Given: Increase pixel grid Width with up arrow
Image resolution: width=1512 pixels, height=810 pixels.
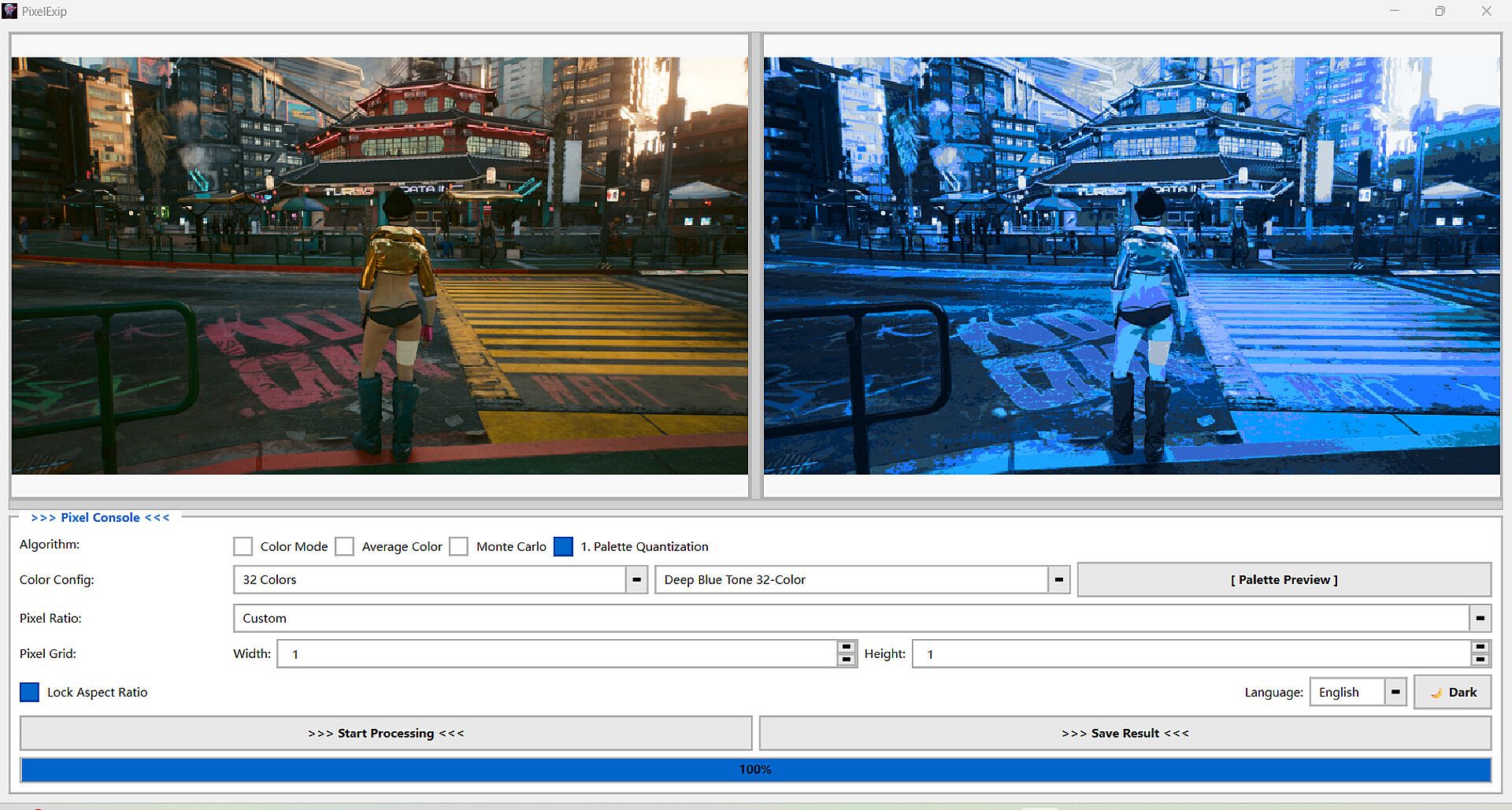Looking at the screenshot, I should [x=847, y=648].
